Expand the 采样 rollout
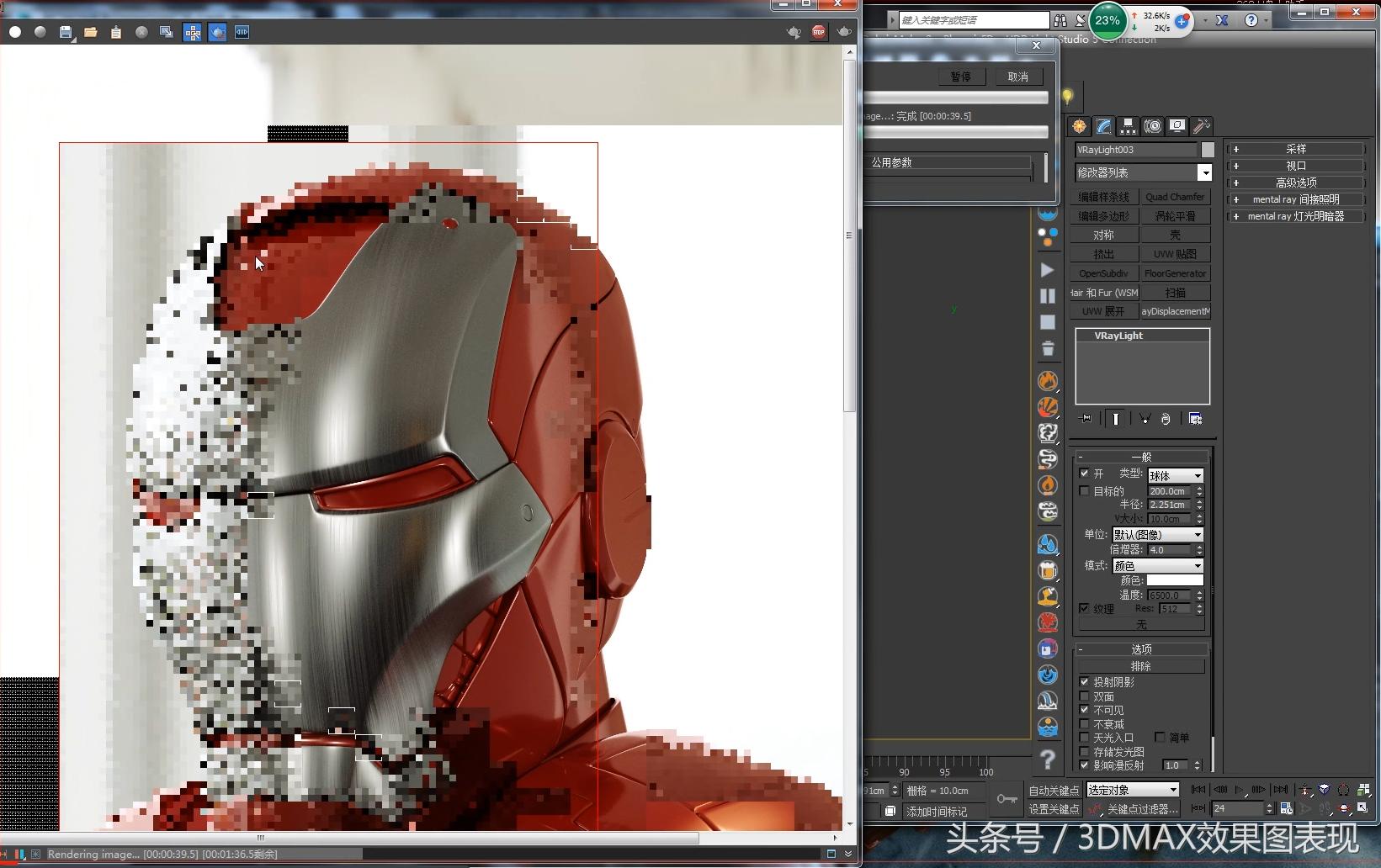The height and width of the screenshot is (868, 1381). pyautogui.click(x=1295, y=149)
